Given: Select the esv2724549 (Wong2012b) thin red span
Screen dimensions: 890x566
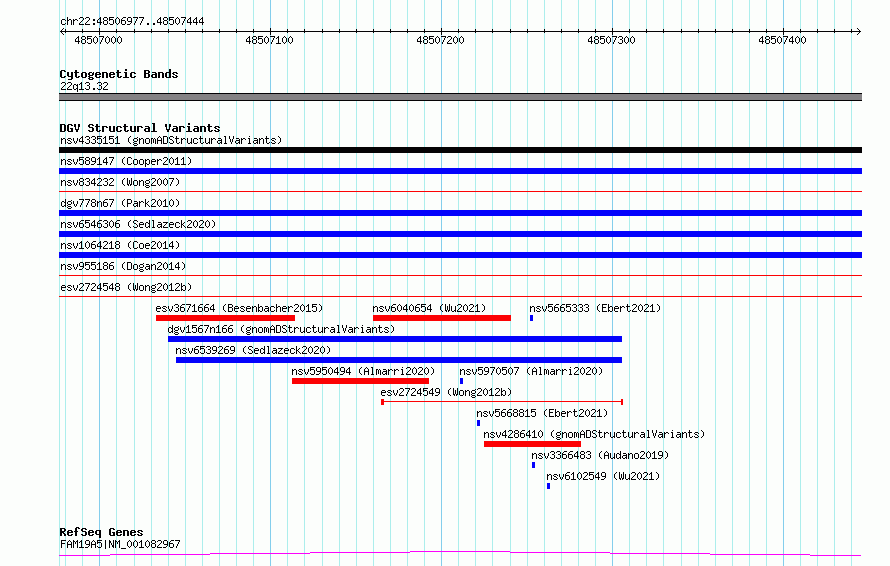Looking at the screenshot, I should click(x=502, y=402).
